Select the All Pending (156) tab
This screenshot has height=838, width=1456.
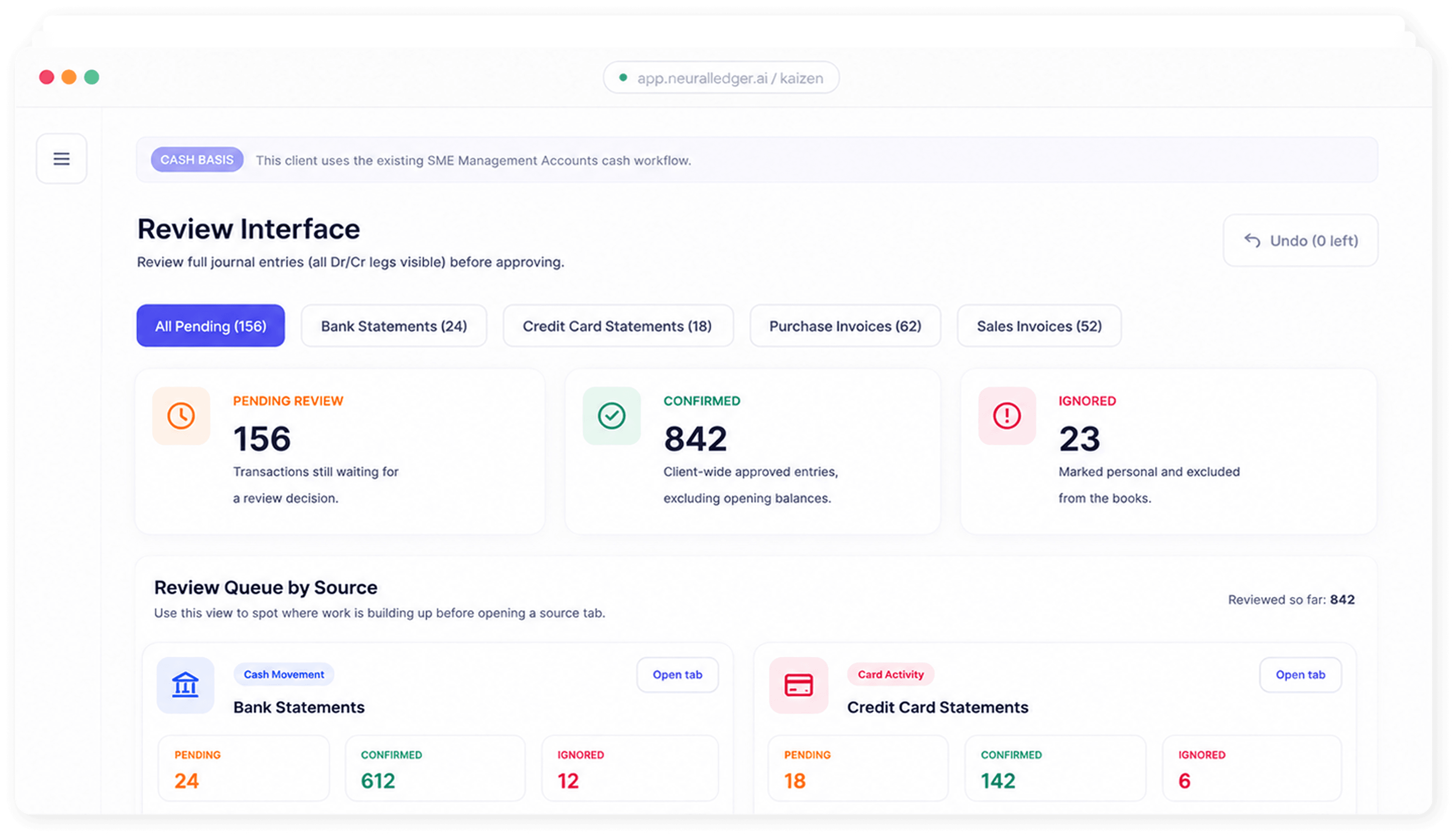(211, 326)
